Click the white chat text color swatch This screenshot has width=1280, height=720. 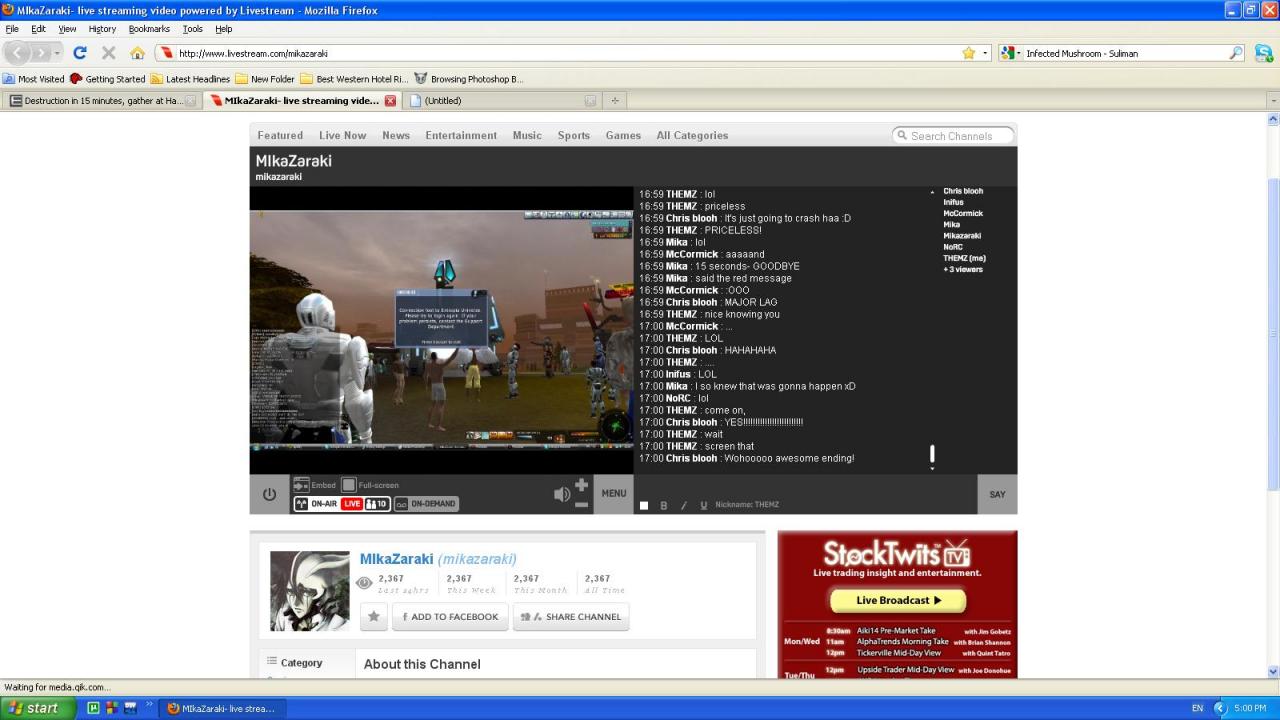pyautogui.click(x=644, y=506)
